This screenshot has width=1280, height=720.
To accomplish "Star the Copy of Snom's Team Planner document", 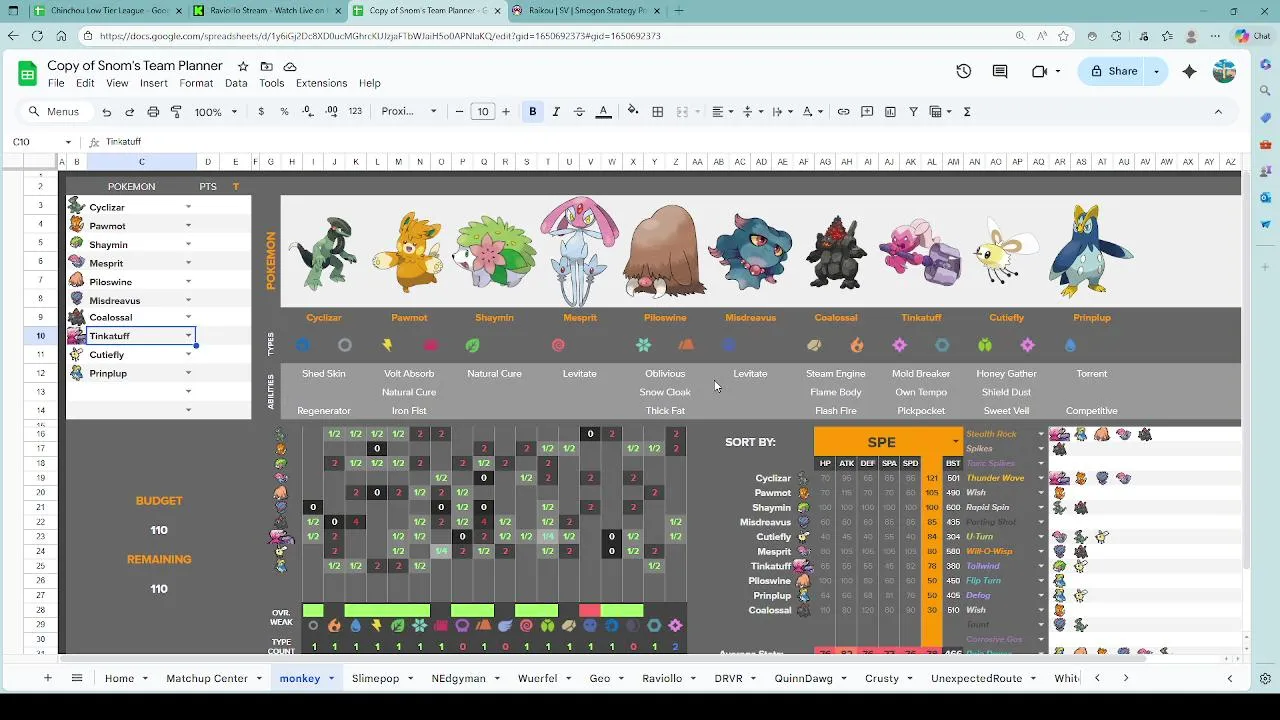I will pos(243,66).
